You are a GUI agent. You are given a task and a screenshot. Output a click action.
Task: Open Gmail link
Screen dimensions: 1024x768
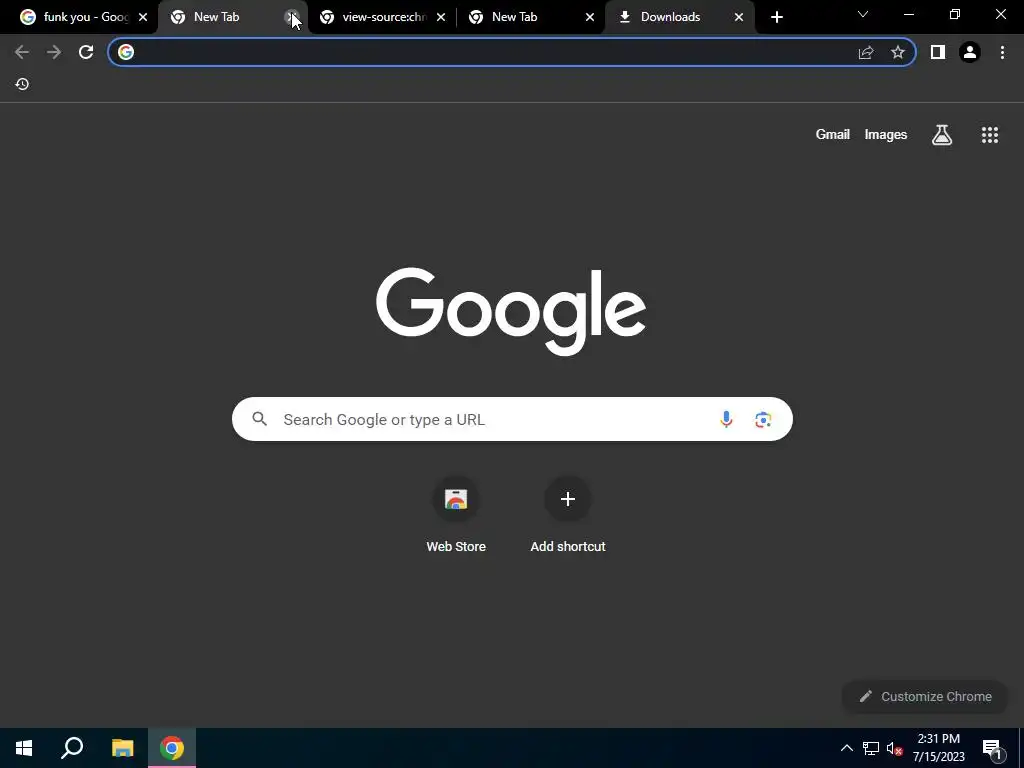(x=833, y=135)
